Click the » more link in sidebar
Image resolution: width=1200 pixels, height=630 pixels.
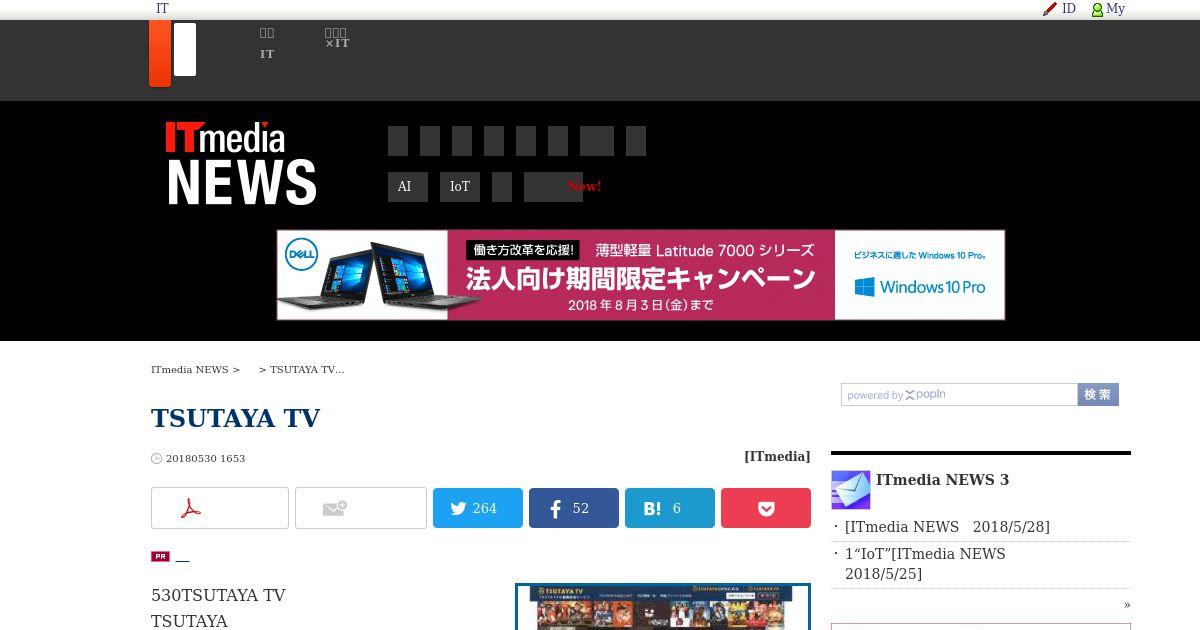tap(1127, 604)
